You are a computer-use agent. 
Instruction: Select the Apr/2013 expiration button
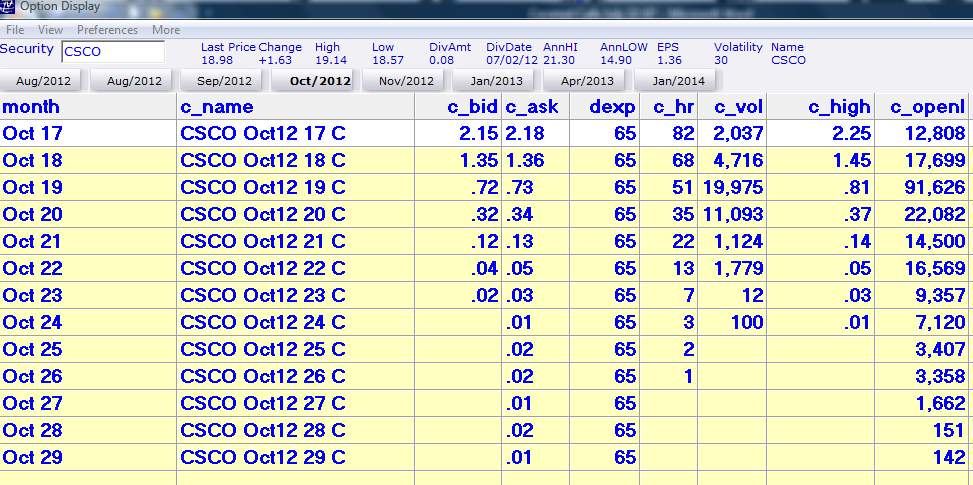tap(587, 81)
